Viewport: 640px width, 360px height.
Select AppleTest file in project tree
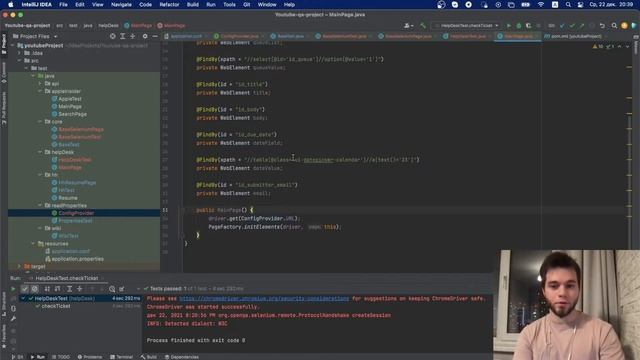pyautogui.click(x=70, y=99)
